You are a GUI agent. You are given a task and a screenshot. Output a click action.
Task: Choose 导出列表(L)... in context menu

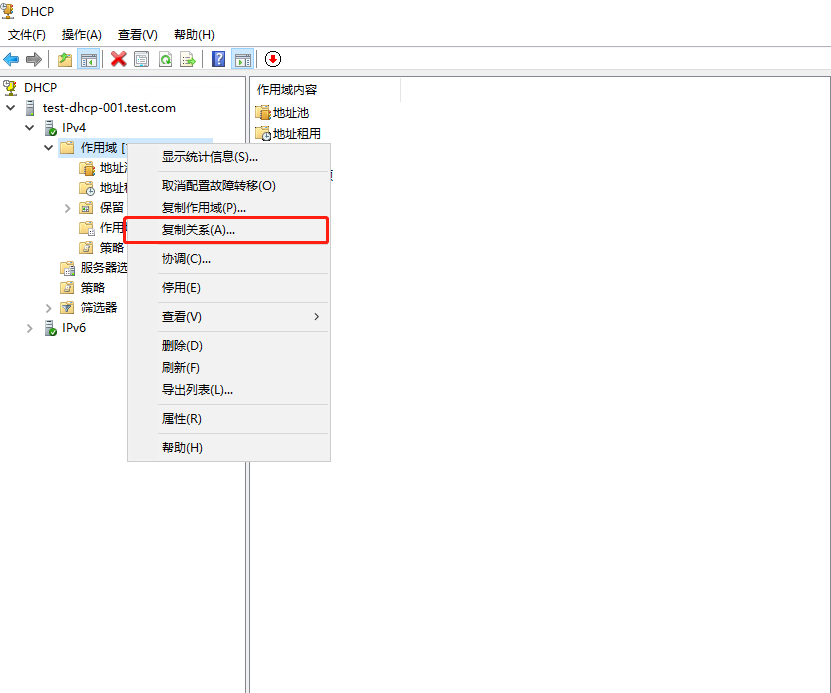(229, 390)
